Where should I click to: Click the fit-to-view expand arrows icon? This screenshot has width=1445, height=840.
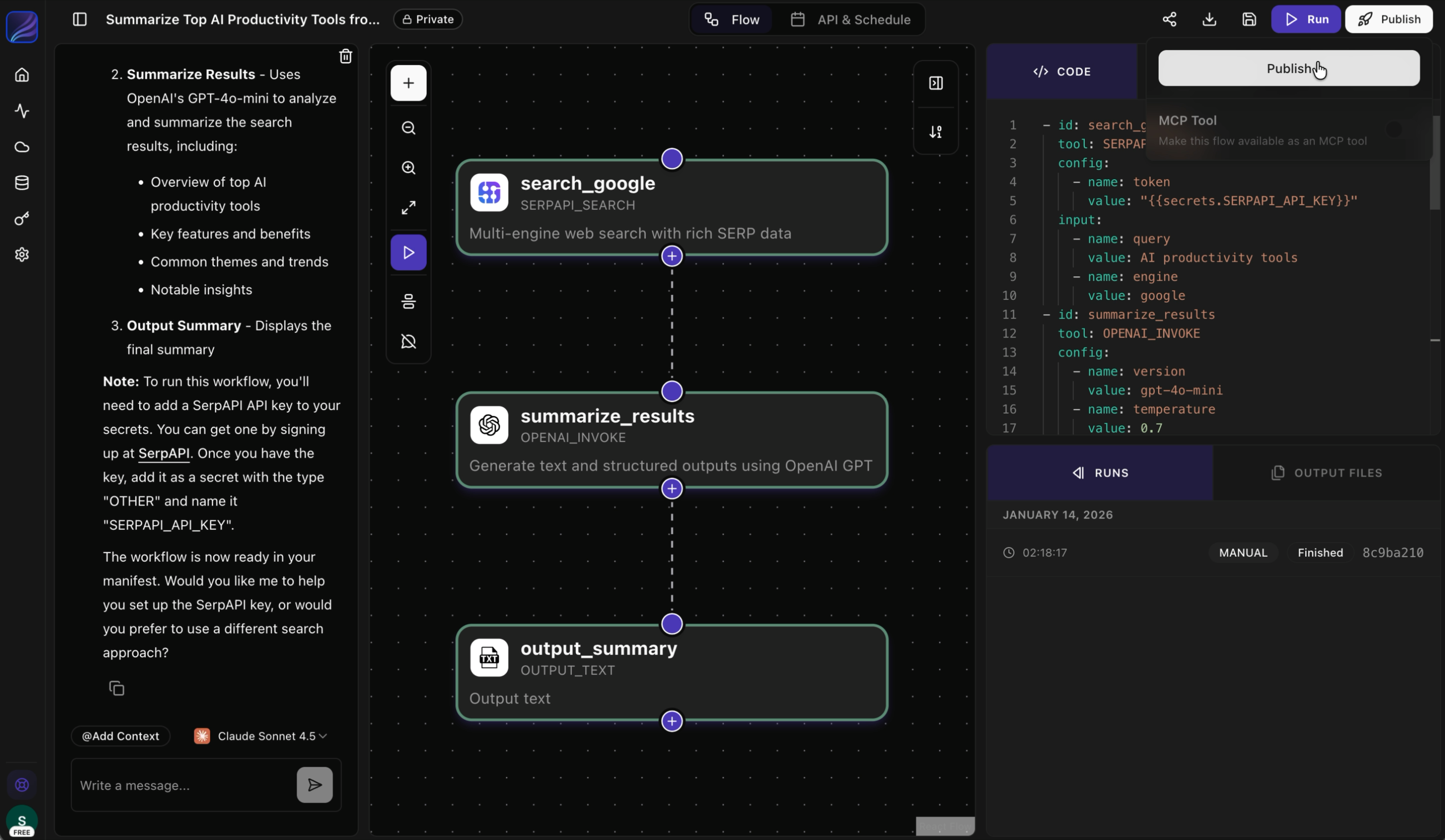tap(408, 208)
